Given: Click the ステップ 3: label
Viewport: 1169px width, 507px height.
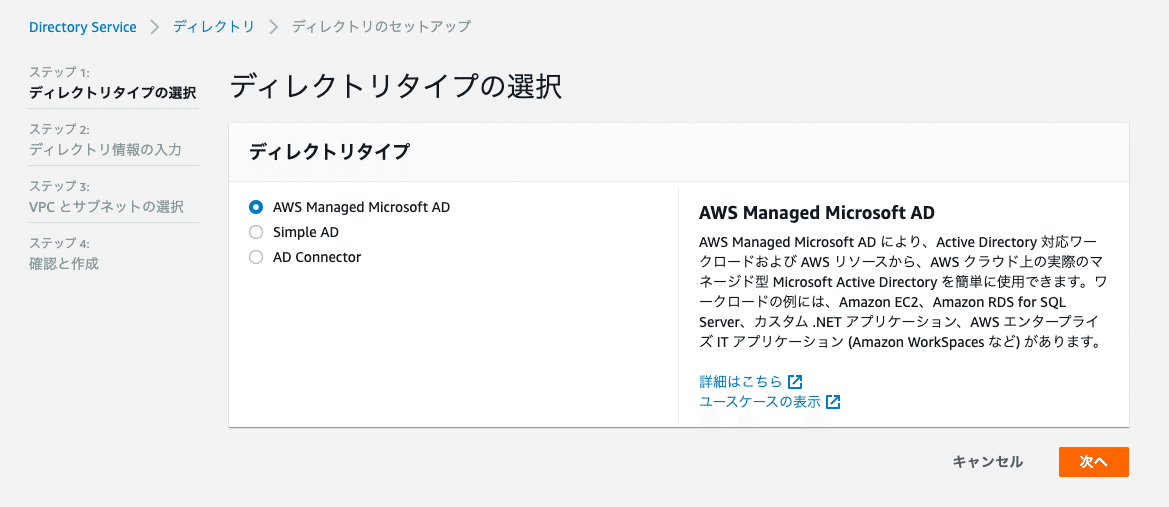Looking at the screenshot, I should click(x=60, y=186).
